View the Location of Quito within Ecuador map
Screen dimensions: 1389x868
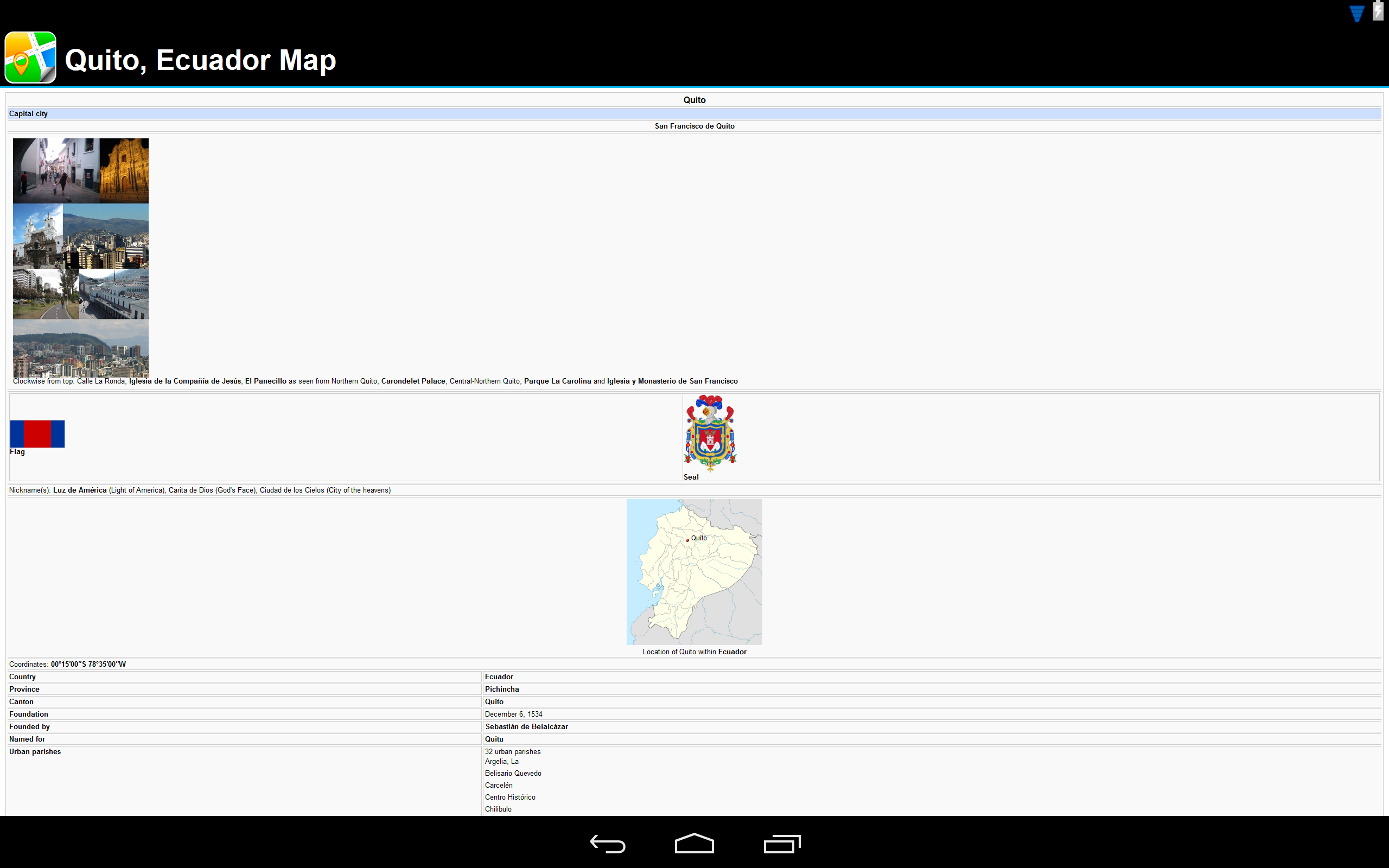[x=694, y=571]
